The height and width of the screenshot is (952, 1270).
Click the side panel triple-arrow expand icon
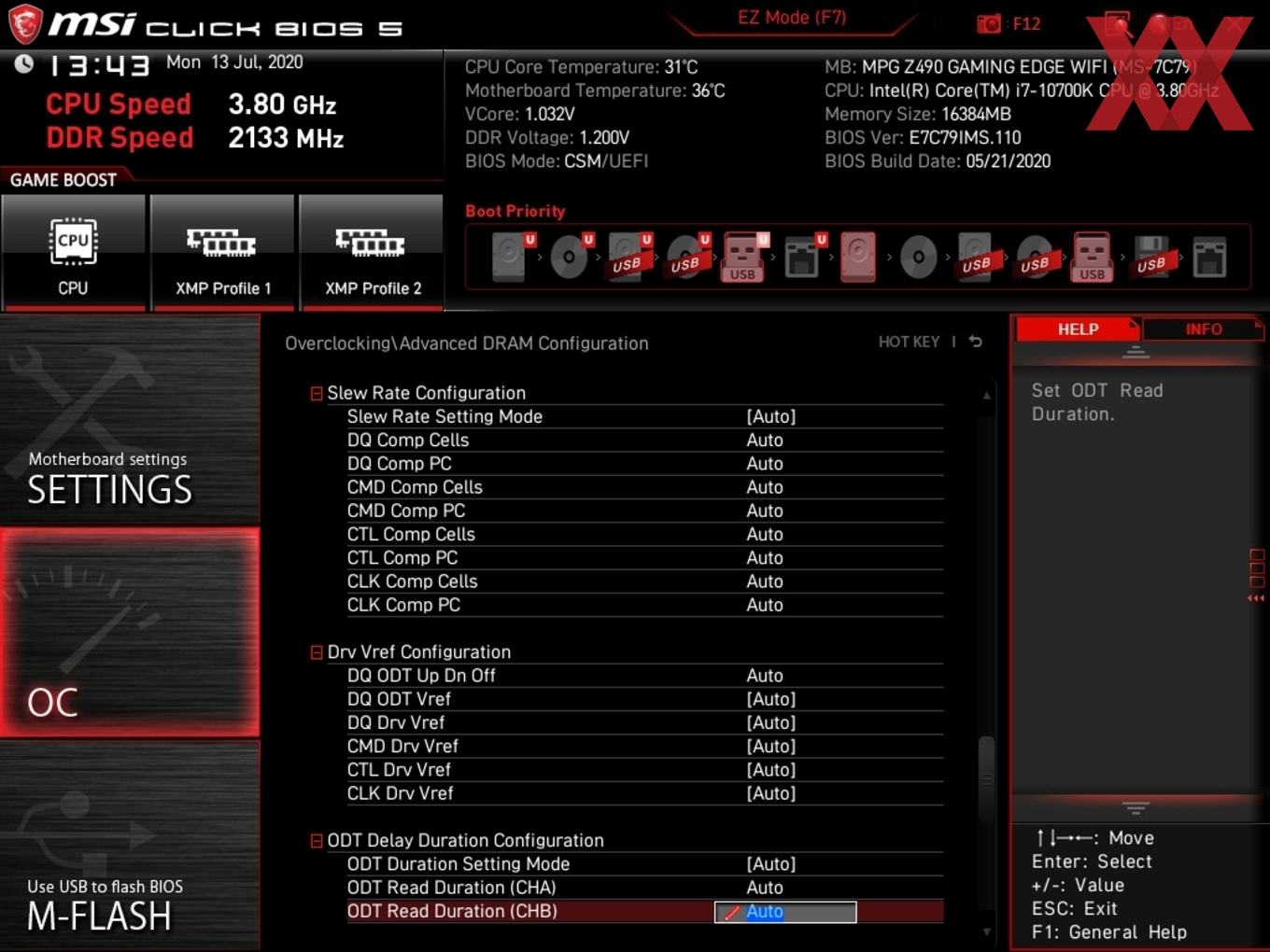click(1256, 598)
